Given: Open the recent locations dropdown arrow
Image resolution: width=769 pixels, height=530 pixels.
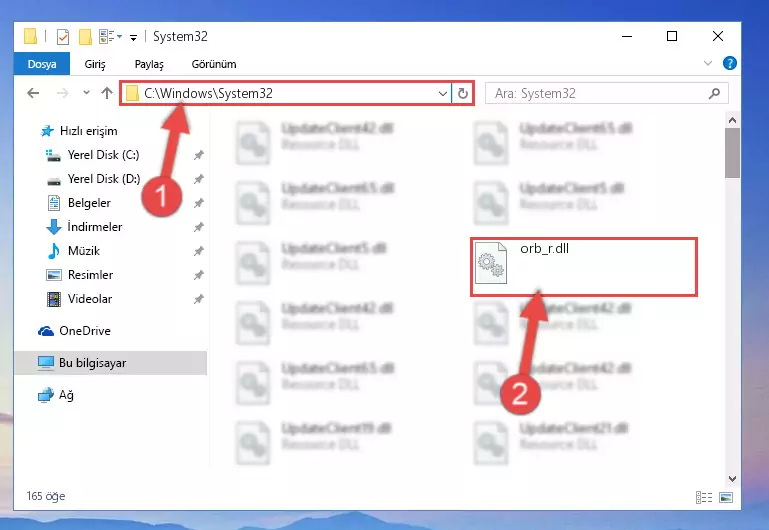Looking at the screenshot, I should coord(86,92).
